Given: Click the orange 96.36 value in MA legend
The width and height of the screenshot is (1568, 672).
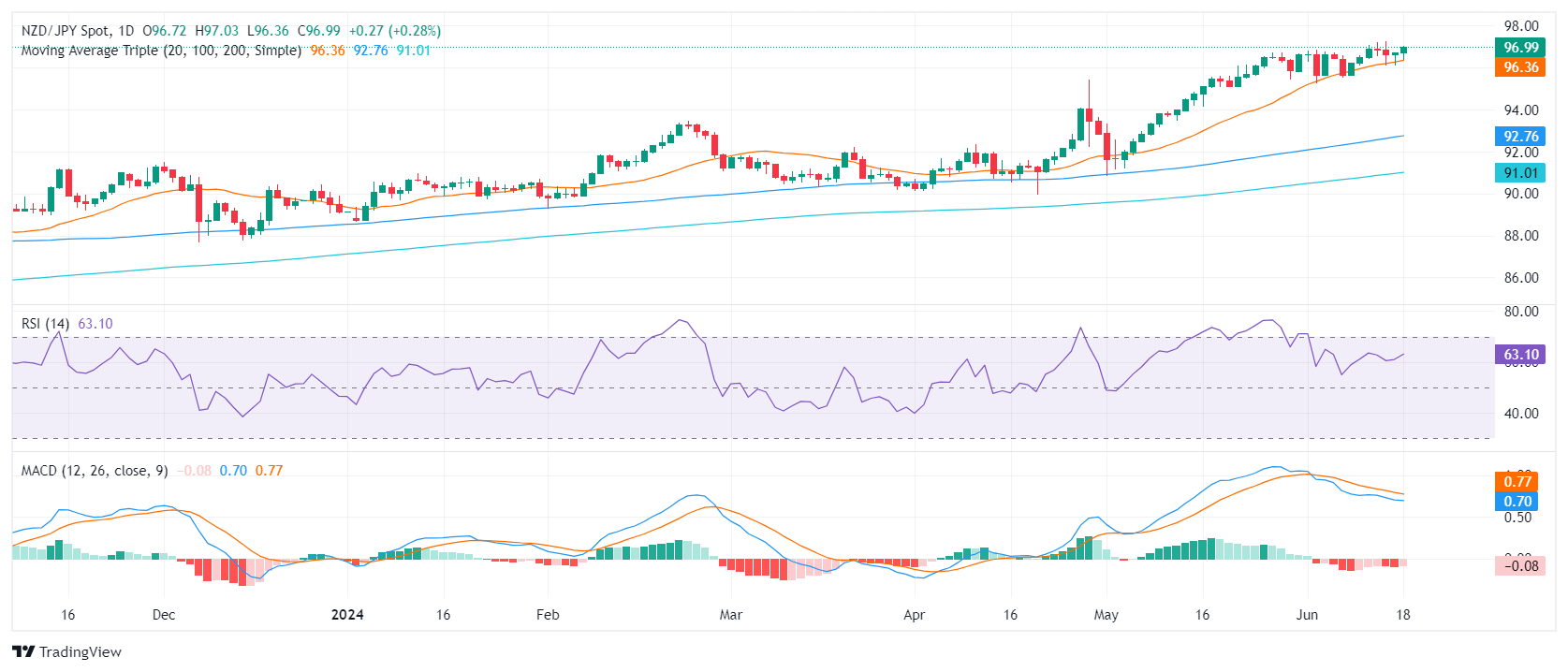Looking at the screenshot, I should coord(328,51).
